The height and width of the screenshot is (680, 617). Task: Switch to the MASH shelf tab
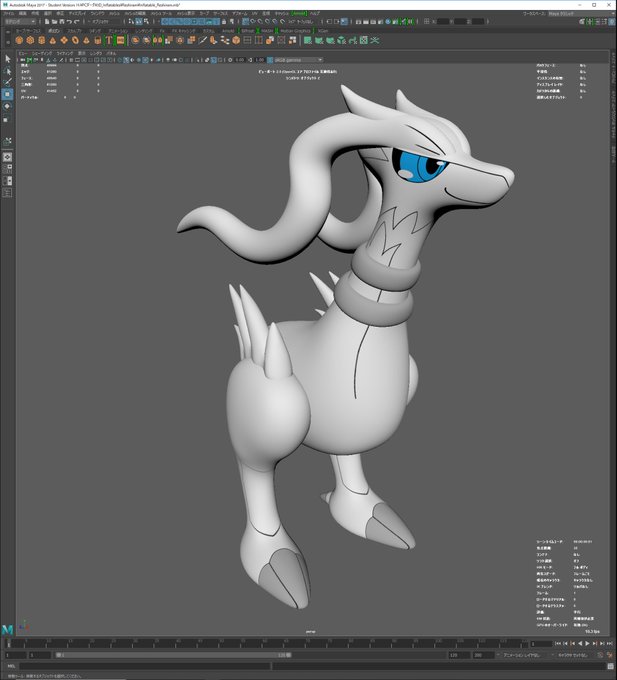pos(267,31)
